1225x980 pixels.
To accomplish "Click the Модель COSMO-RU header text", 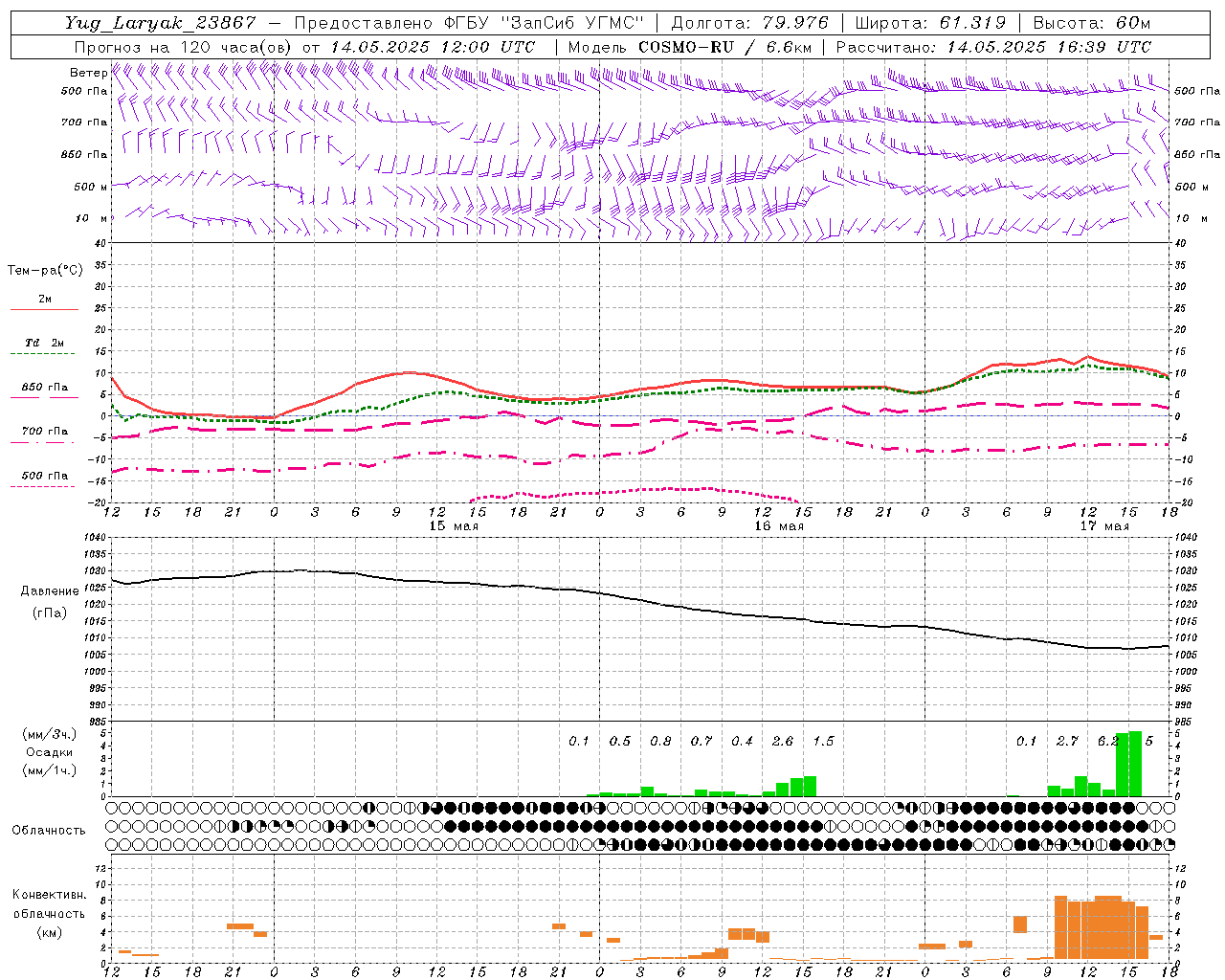I will click(690, 47).
